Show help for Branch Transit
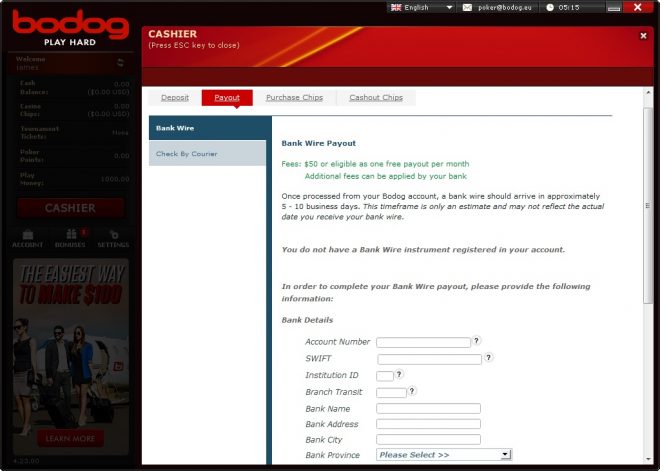The width and height of the screenshot is (660, 471). (x=412, y=391)
